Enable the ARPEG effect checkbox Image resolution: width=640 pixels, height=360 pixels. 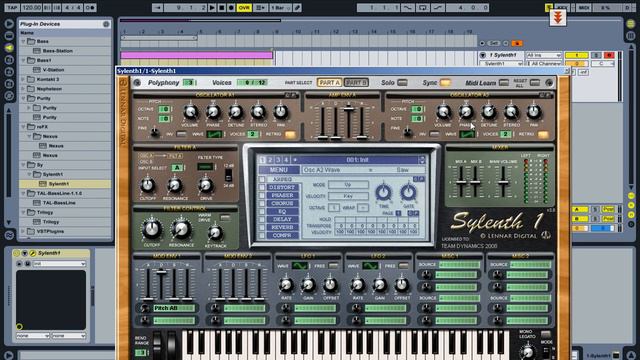262,179
